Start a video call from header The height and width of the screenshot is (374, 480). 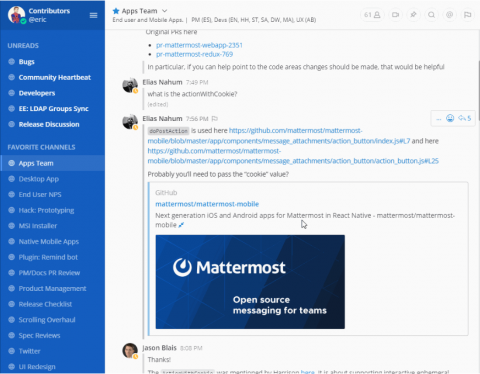pyautogui.click(x=396, y=15)
